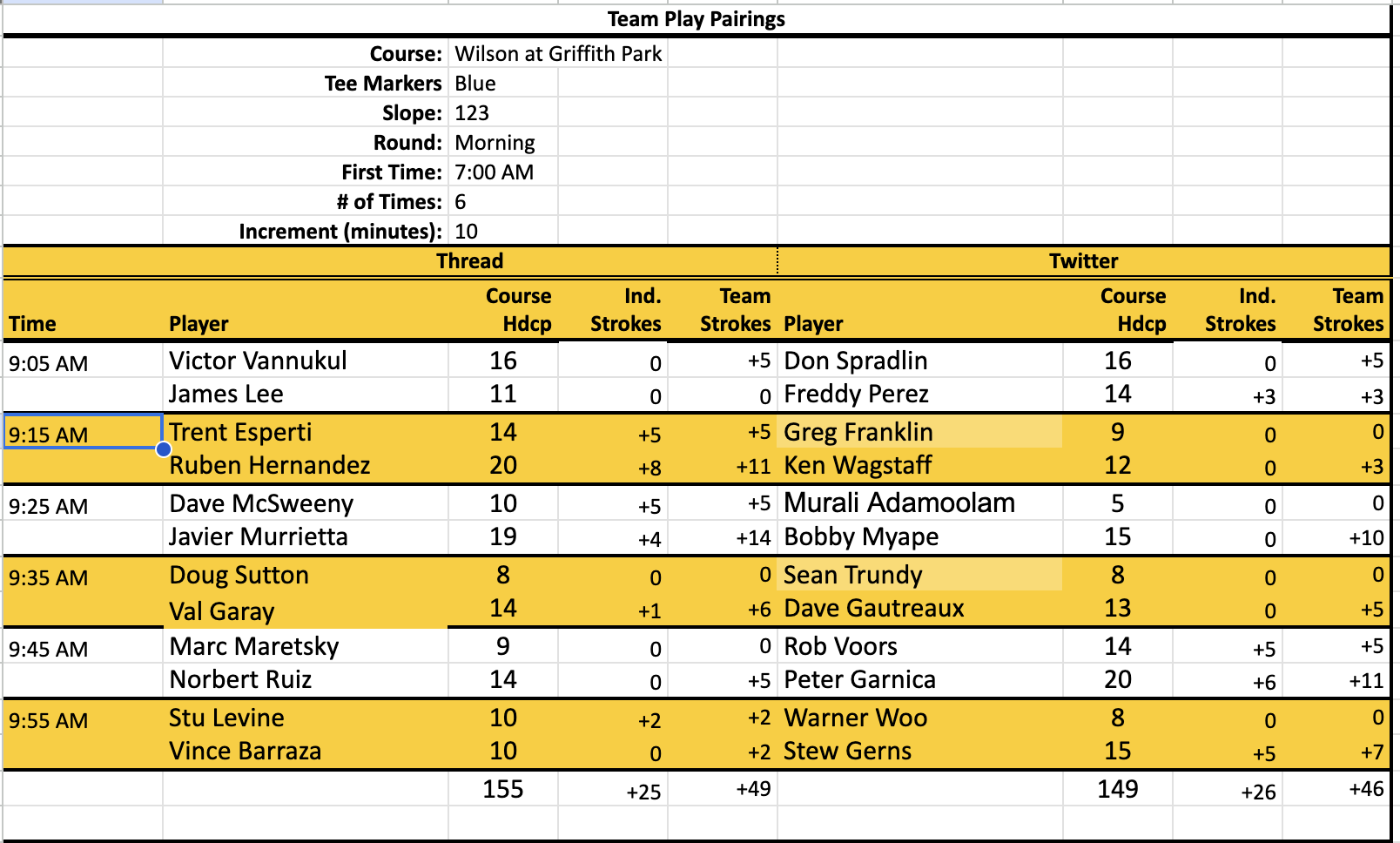Select the Thread team header cell
Image resolution: width=1400 pixels, height=843 pixels.
(x=470, y=261)
